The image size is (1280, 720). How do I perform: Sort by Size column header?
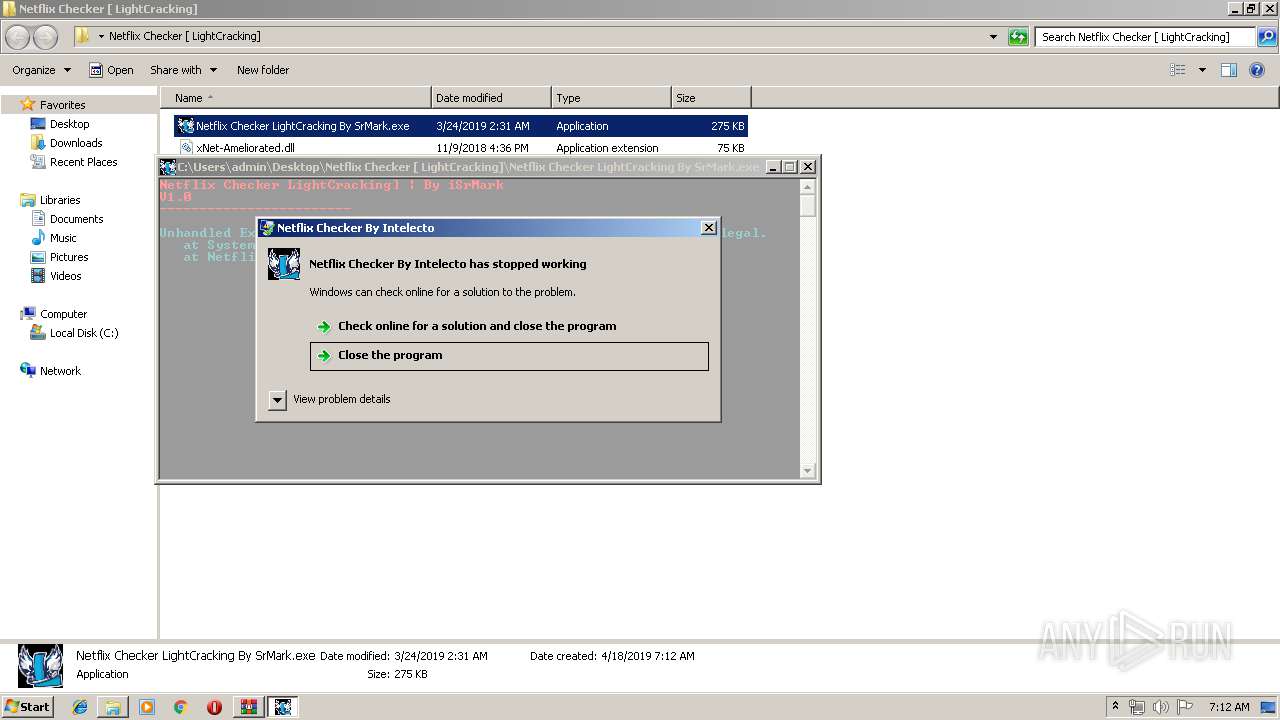point(711,98)
